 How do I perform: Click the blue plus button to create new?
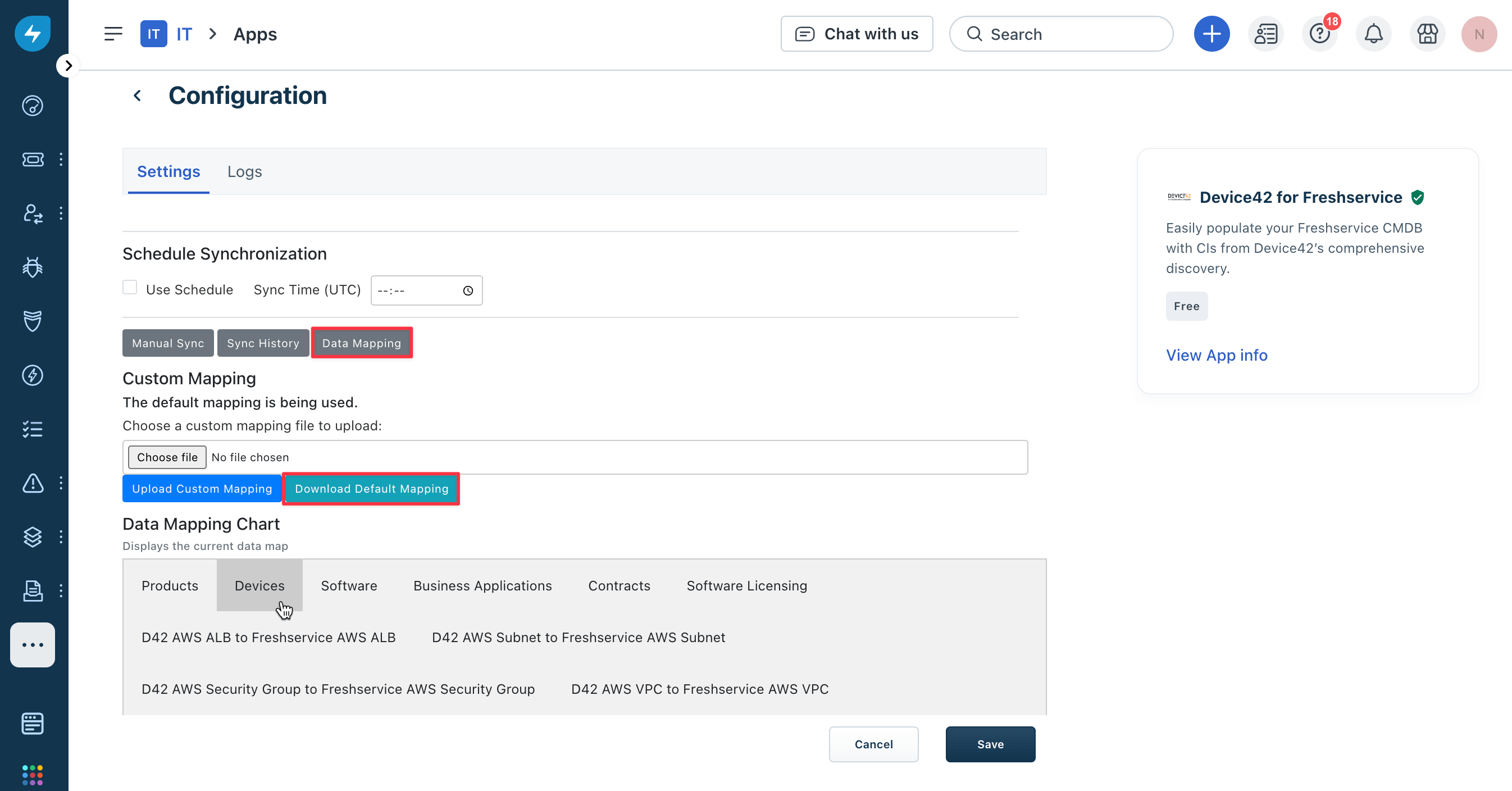(1212, 34)
